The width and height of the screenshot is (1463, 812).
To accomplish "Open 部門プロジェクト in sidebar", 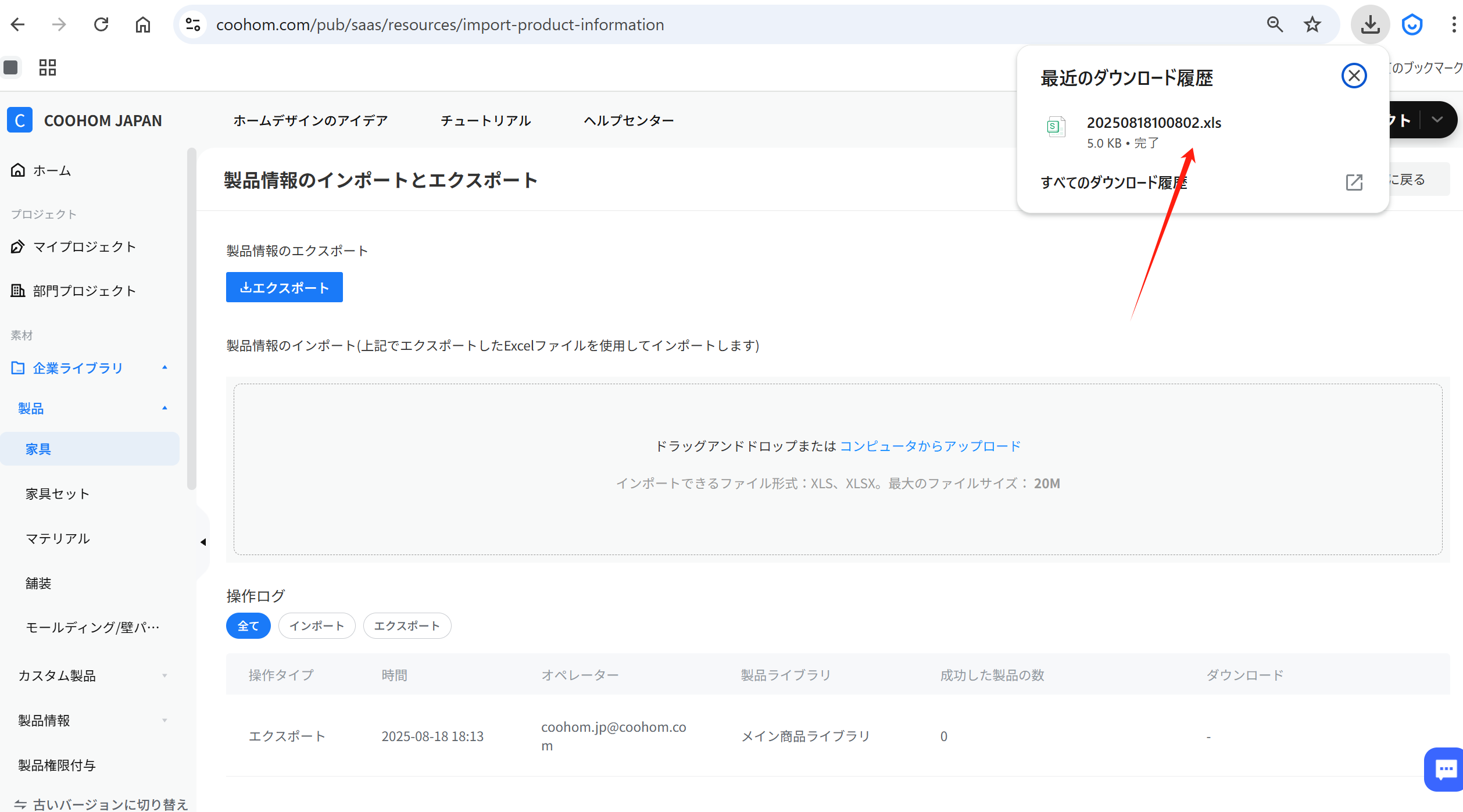I will [x=73, y=291].
